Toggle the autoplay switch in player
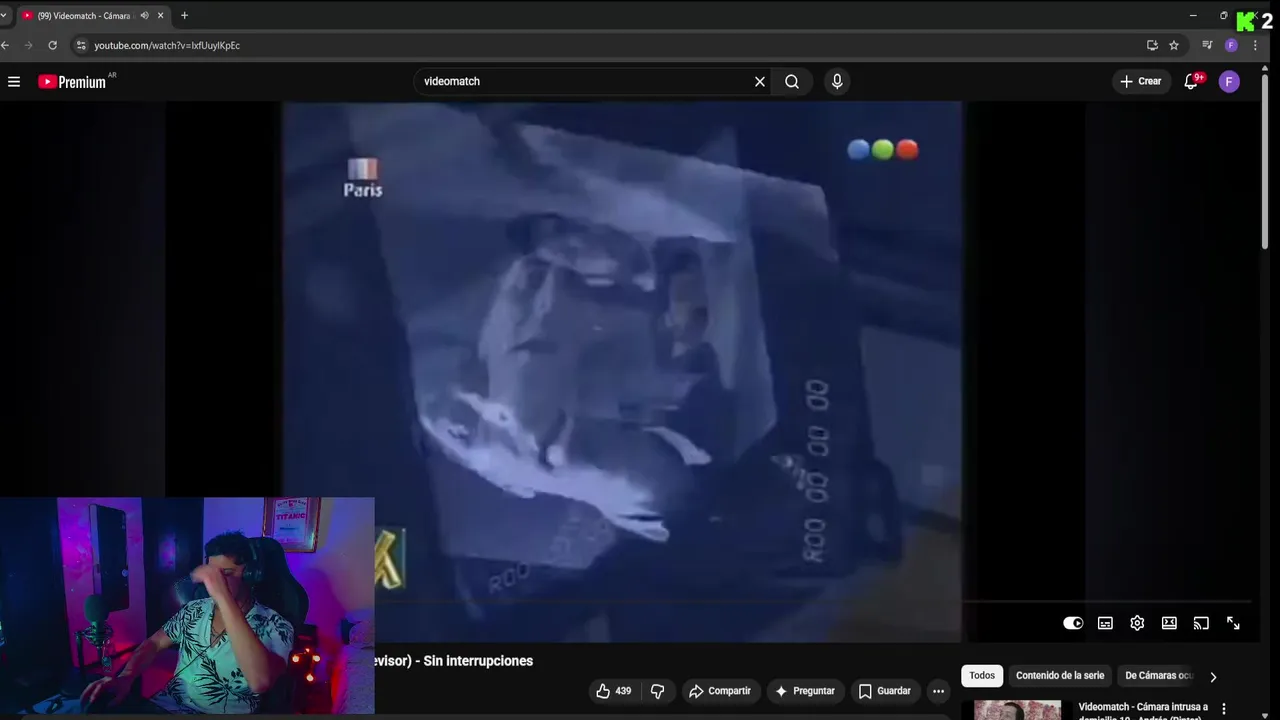Image resolution: width=1280 pixels, height=720 pixels. [x=1073, y=623]
